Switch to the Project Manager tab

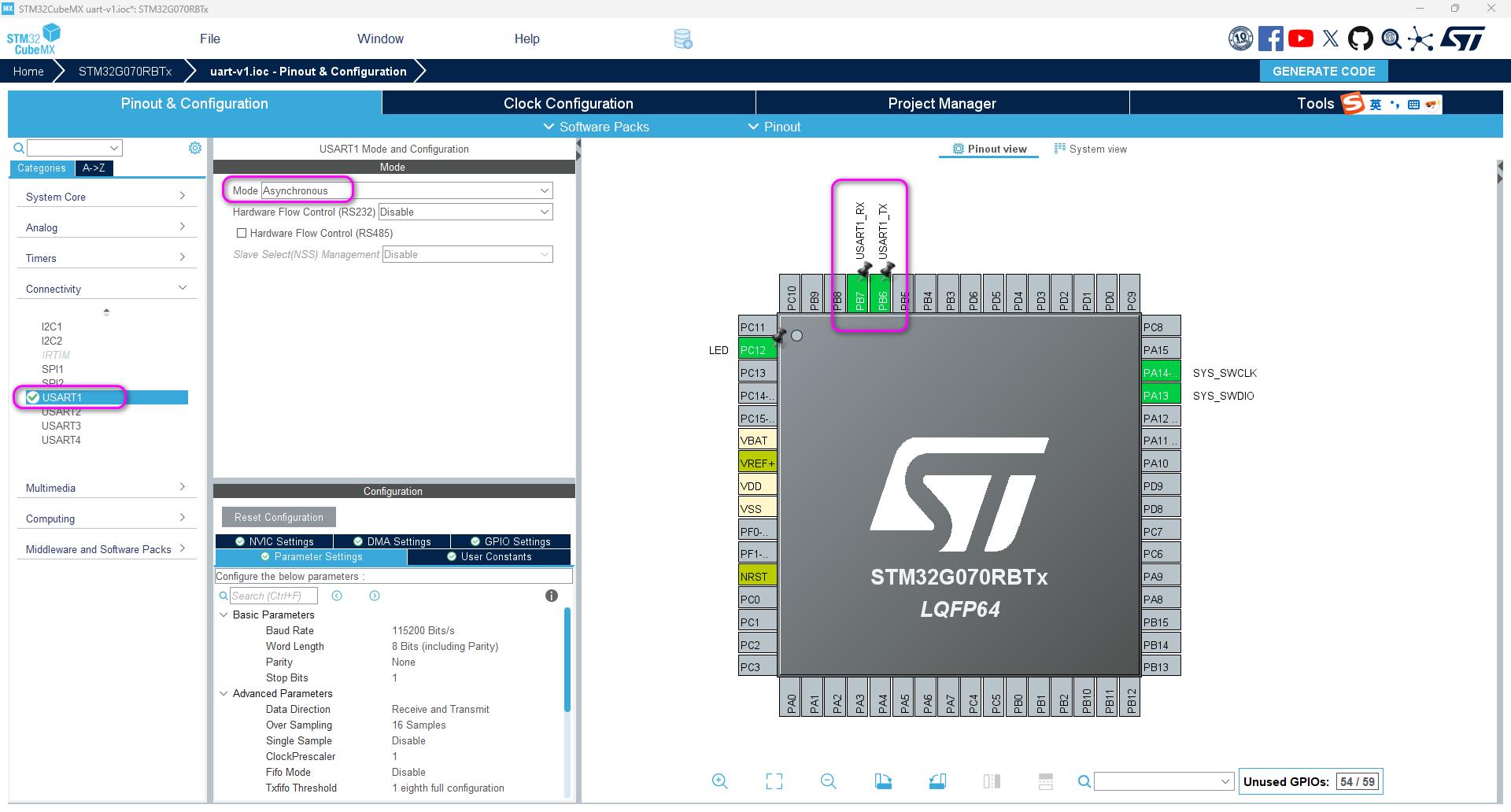[x=942, y=103]
